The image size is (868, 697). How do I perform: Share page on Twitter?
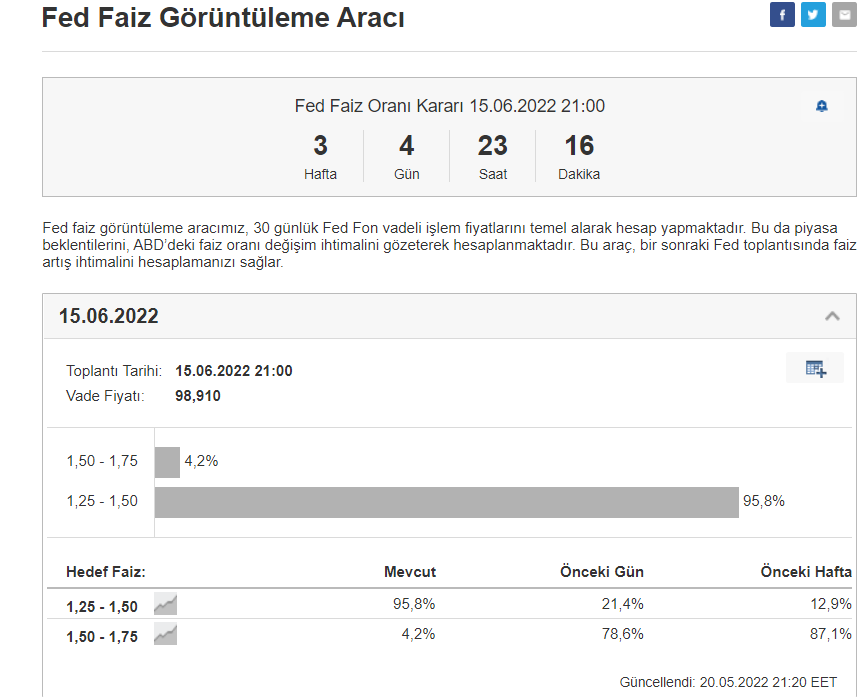click(x=813, y=14)
